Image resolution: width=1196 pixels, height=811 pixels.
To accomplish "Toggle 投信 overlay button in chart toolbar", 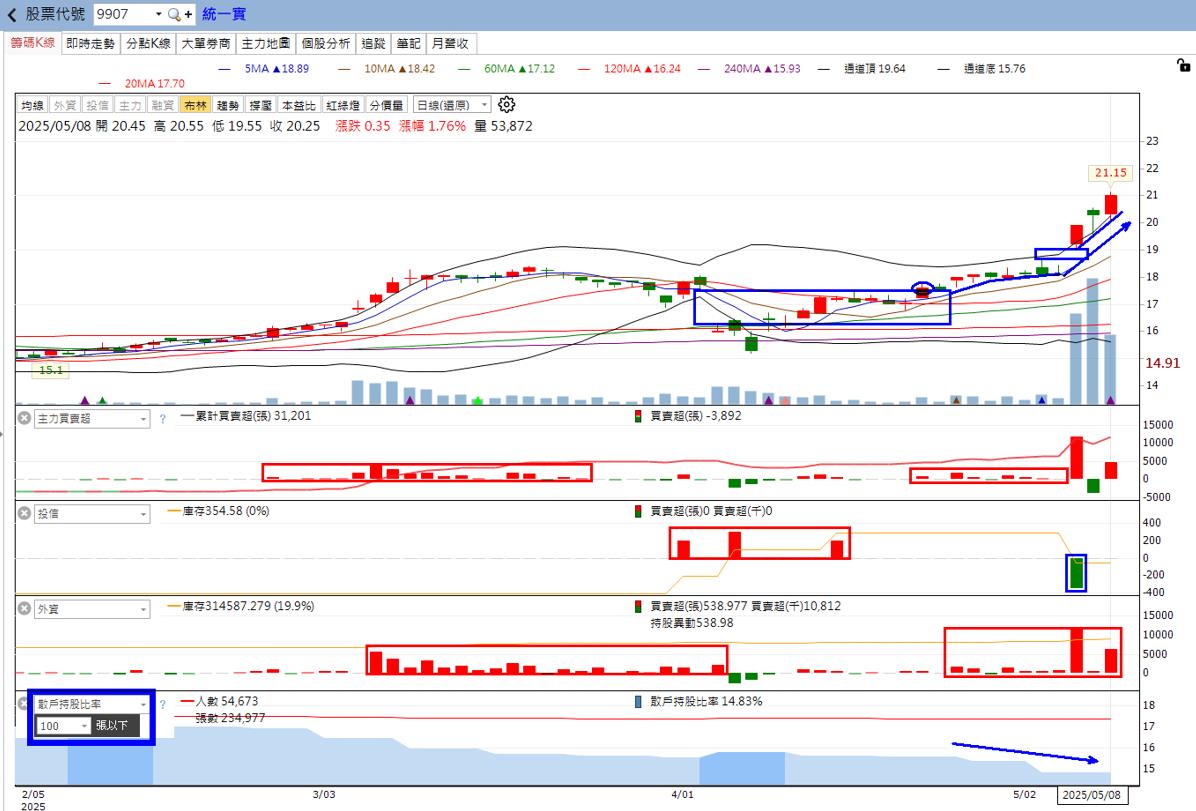I will coord(97,105).
